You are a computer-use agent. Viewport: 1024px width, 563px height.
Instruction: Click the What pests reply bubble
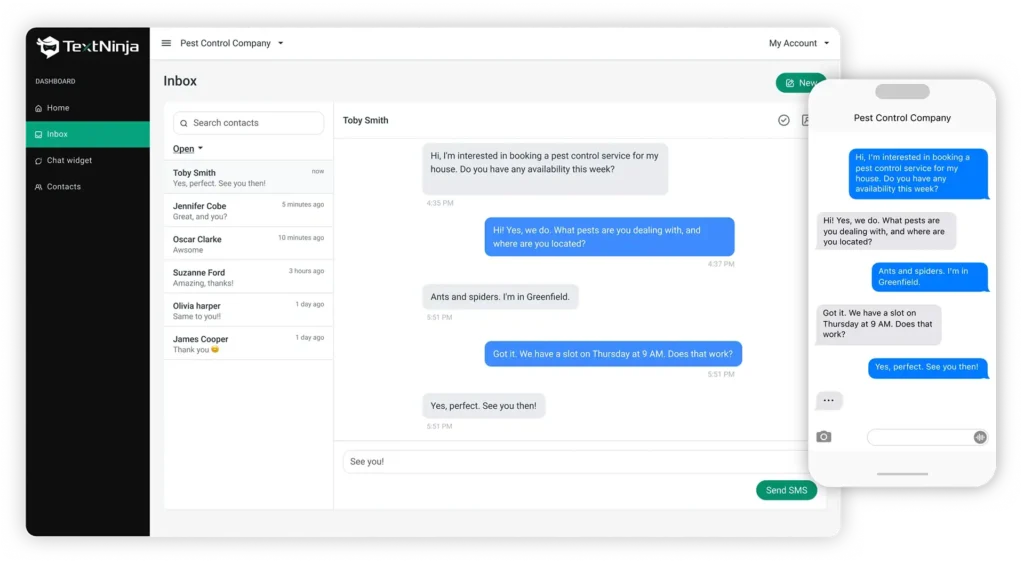[609, 236]
